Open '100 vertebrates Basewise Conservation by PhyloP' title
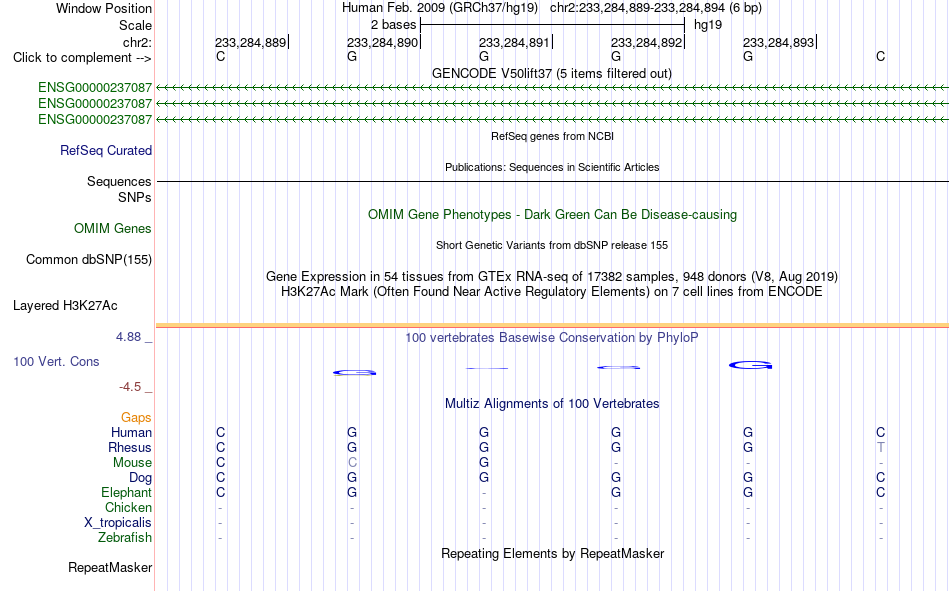Viewport: 950px width, 591px height. pyautogui.click(x=552, y=338)
